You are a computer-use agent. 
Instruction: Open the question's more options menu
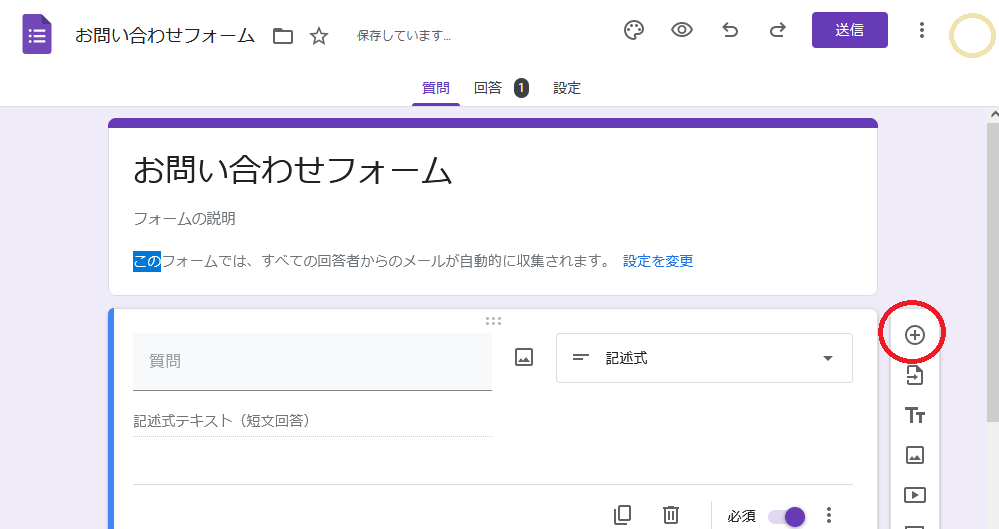(828, 515)
